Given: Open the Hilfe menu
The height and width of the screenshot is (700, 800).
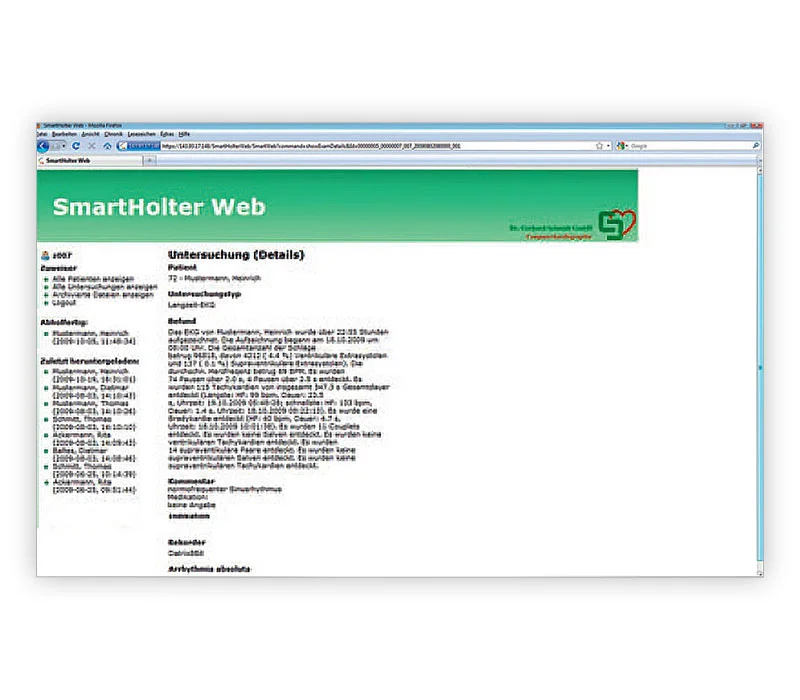Looking at the screenshot, I should (184, 134).
